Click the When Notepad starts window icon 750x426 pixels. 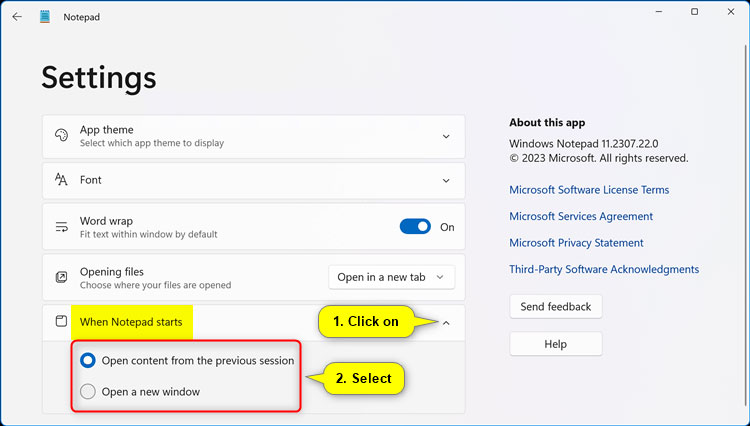pyautogui.click(x=61, y=321)
